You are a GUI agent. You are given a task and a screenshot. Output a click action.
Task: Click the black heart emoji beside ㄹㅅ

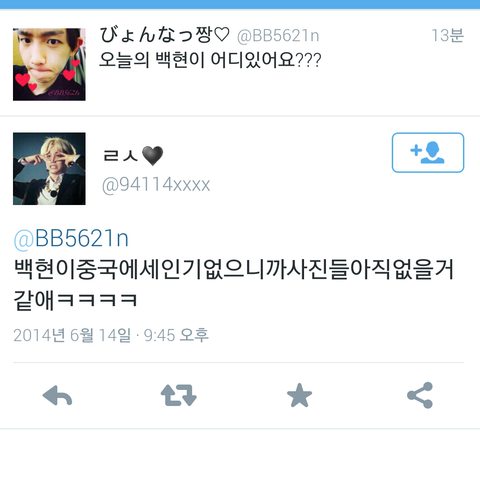click(153, 156)
